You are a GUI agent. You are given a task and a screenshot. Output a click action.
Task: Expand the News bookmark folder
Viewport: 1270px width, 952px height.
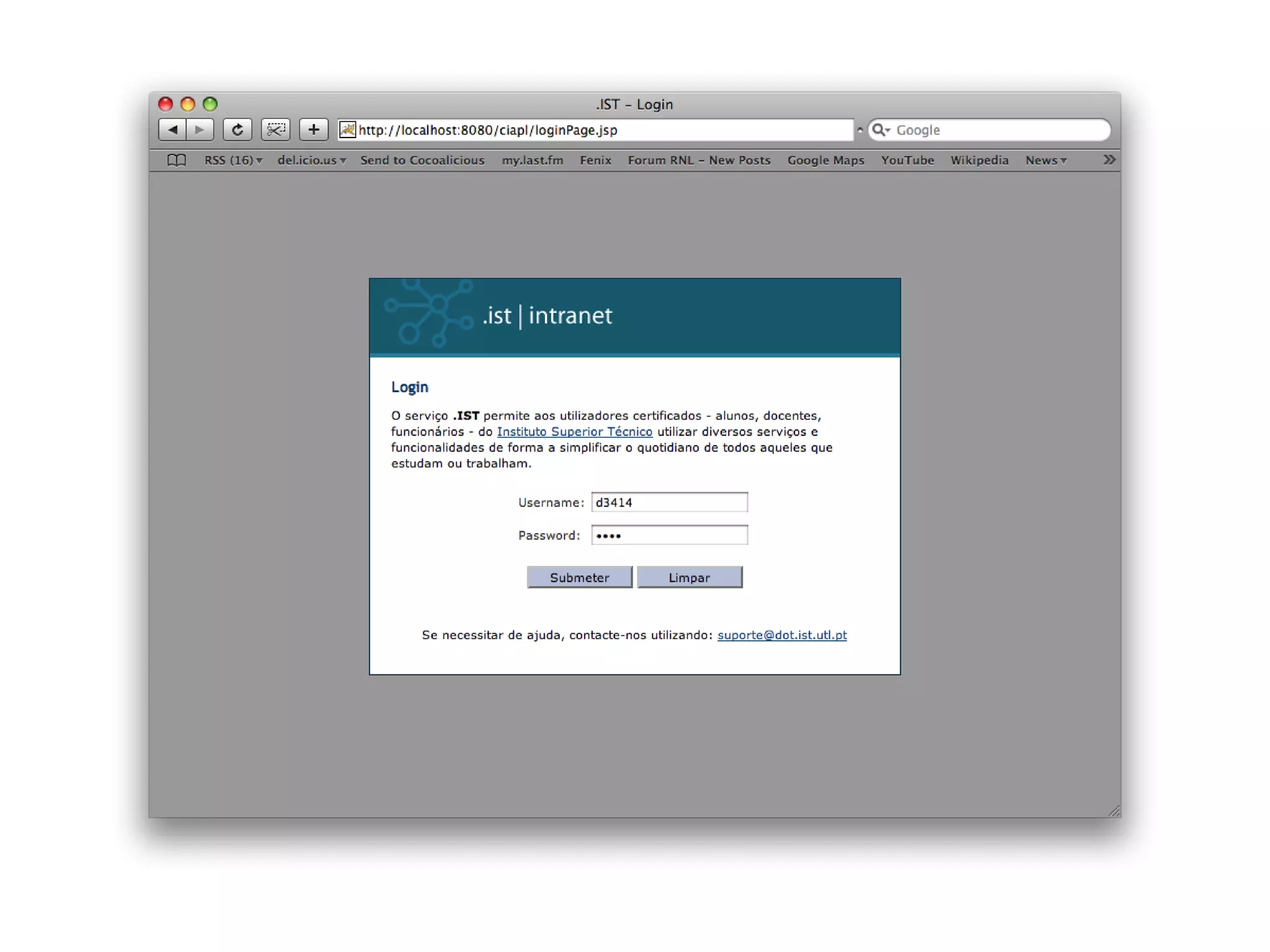point(1046,160)
